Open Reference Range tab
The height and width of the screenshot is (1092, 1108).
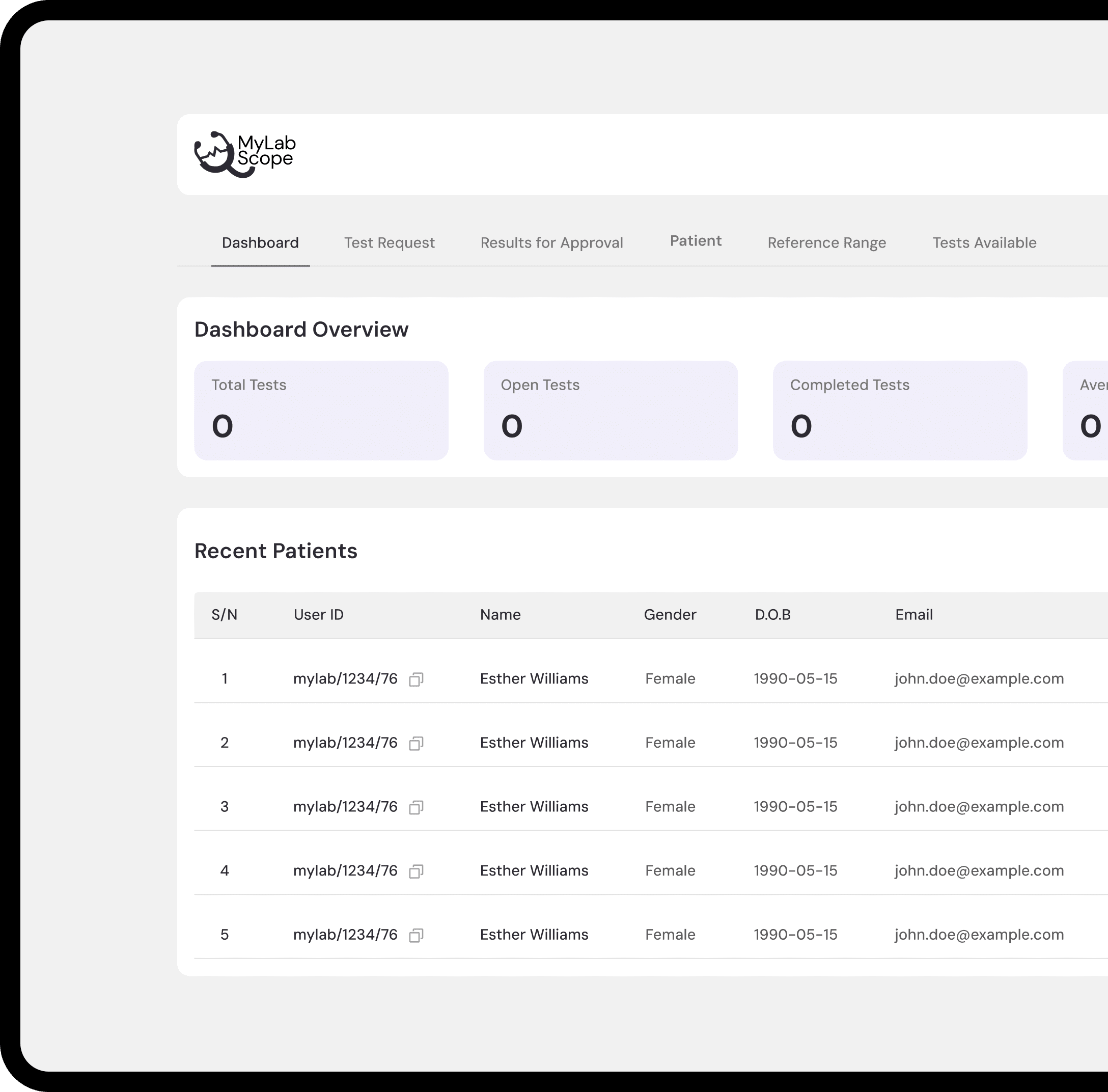pyautogui.click(x=826, y=242)
